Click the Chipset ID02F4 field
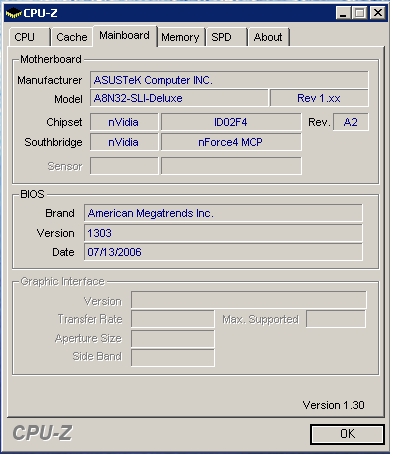 point(231,122)
